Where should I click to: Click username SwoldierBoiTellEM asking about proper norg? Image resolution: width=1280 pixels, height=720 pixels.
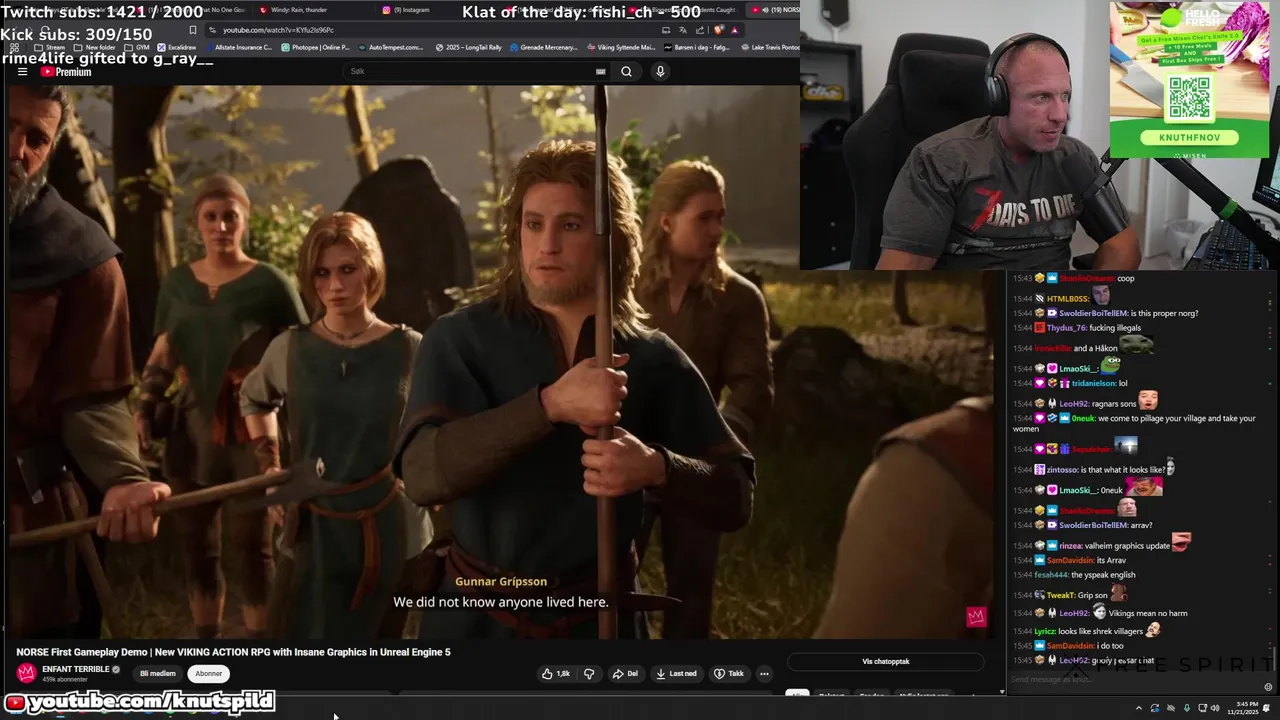[1093, 313]
